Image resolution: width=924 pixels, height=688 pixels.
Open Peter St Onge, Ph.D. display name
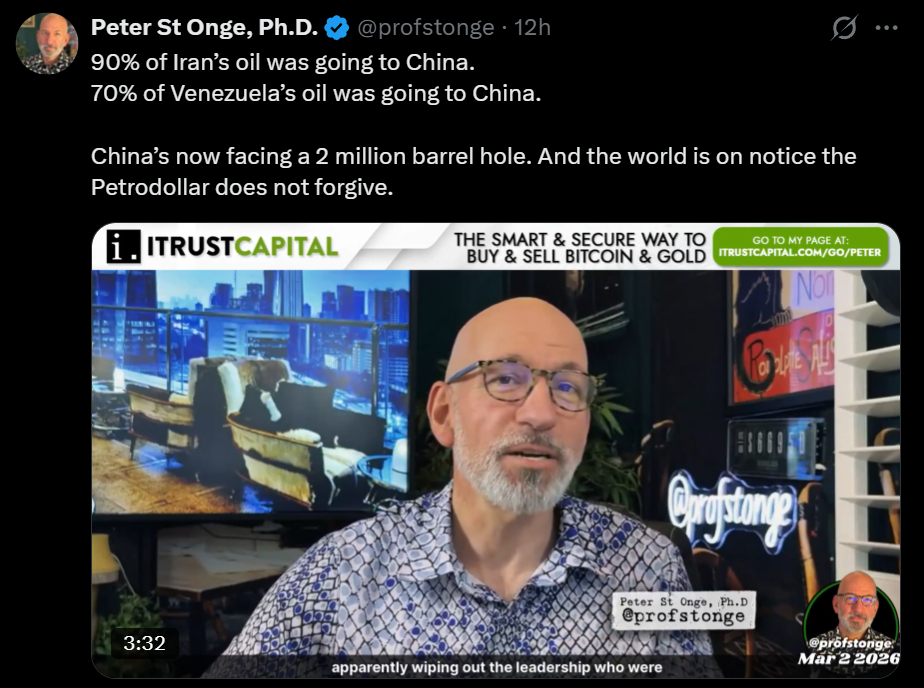click(204, 27)
